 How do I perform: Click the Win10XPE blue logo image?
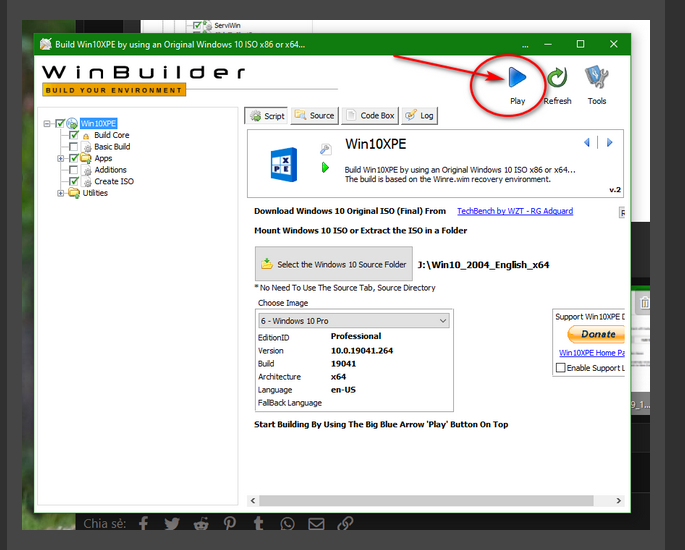tap(284, 164)
